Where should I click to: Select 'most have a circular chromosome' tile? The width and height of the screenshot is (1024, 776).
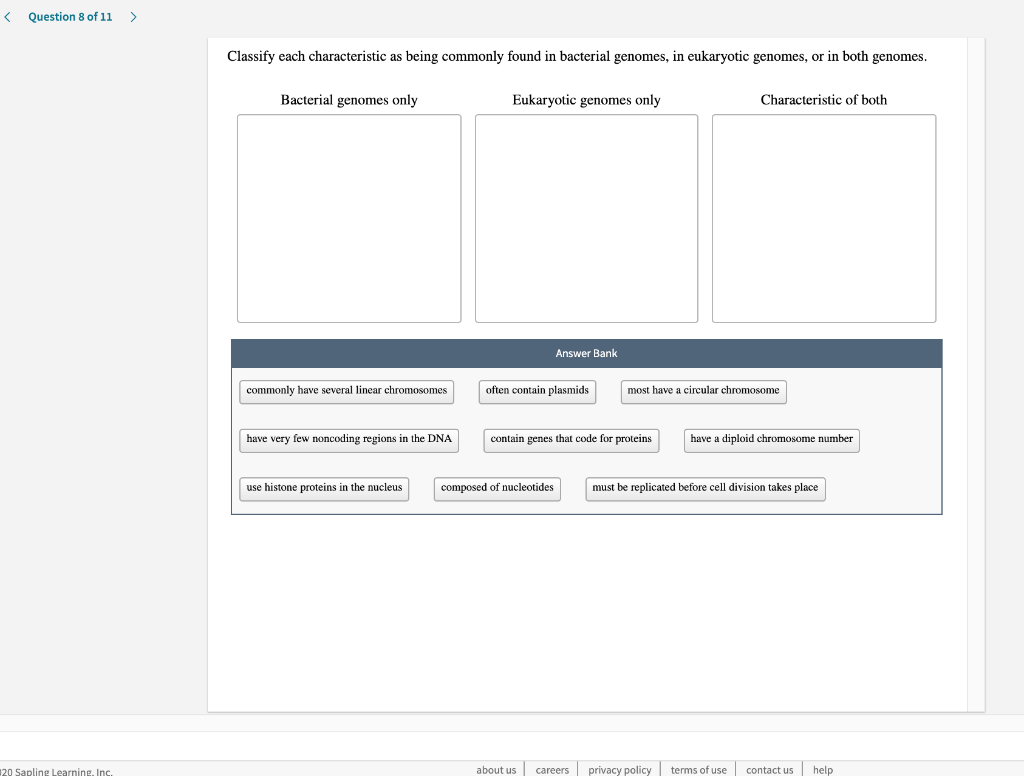tap(703, 392)
